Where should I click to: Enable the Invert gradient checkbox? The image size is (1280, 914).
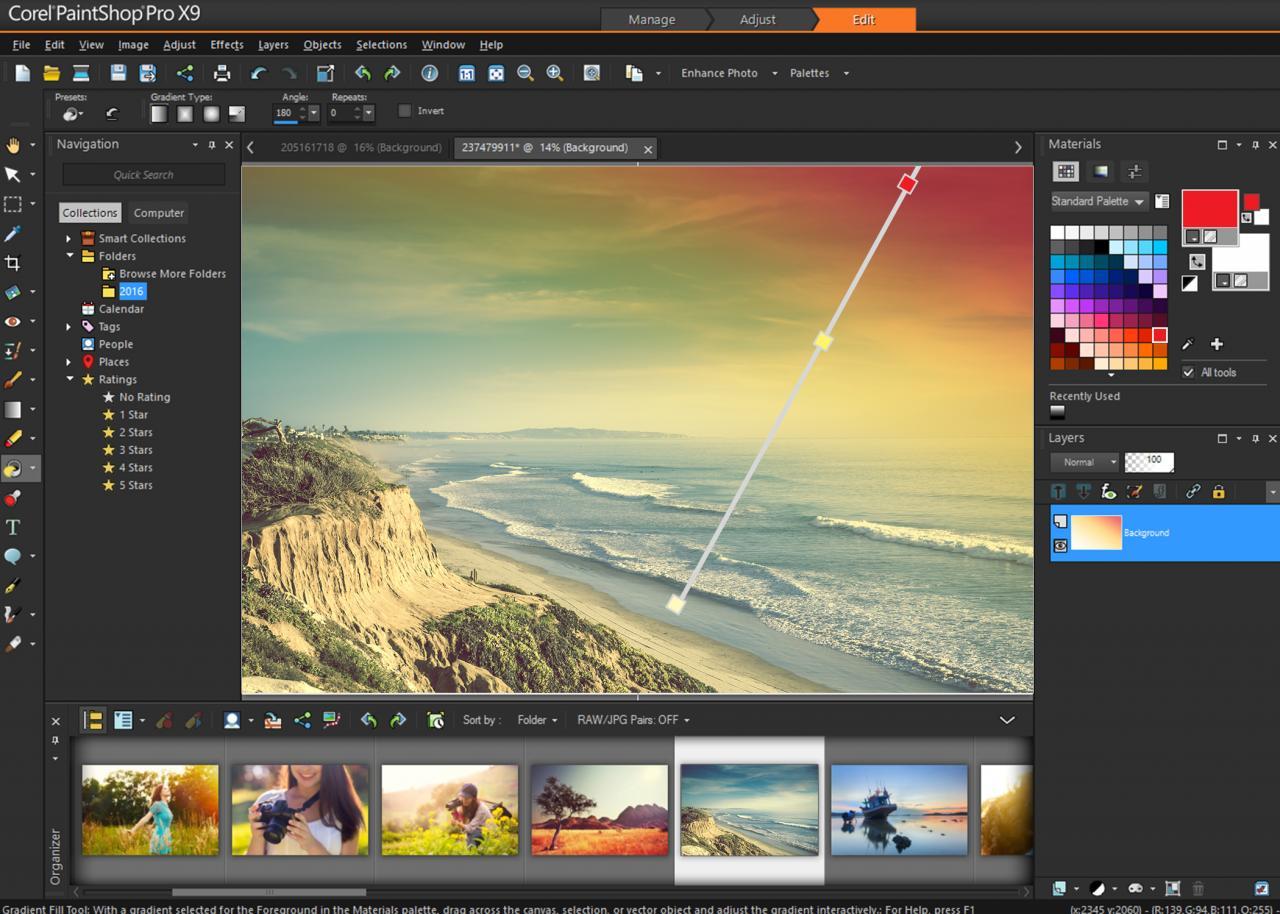(x=405, y=110)
